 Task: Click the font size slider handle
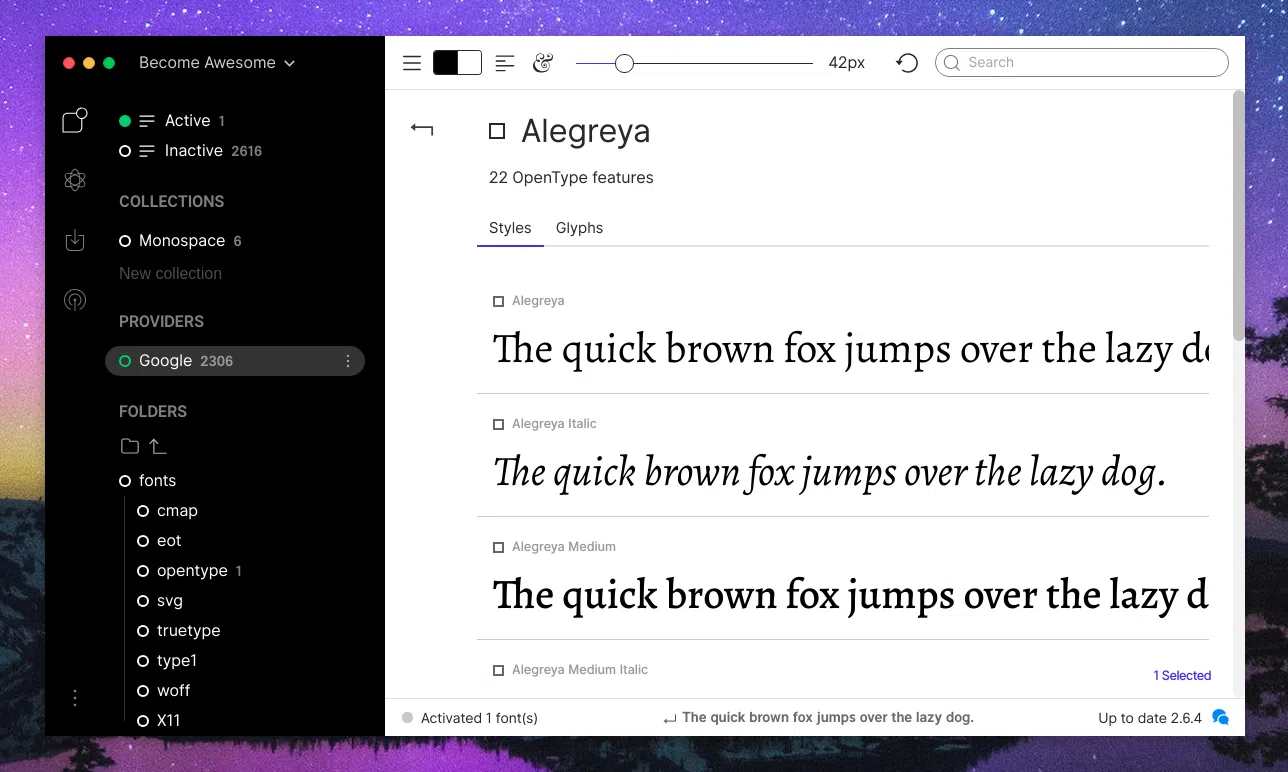pyautogui.click(x=624, y=63)
